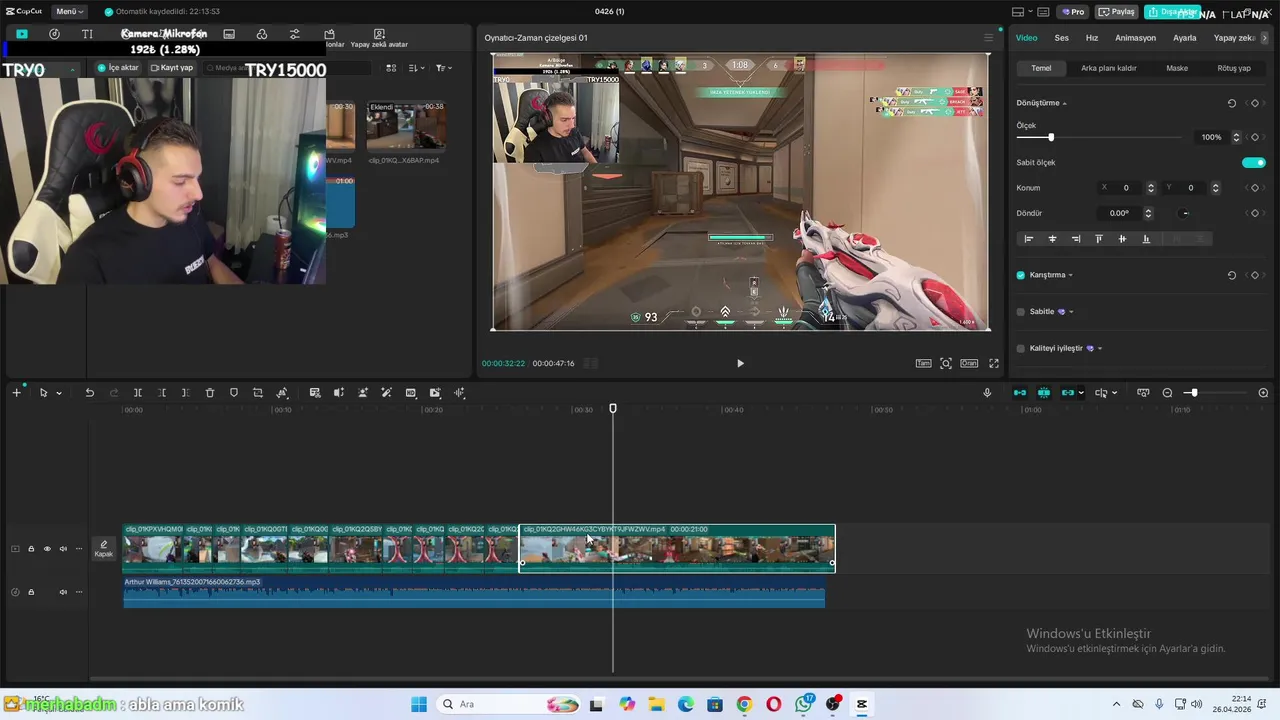Zoom out the timeline with minus magnifier
The width and height of the screenshot is (1280, 720).
click(x=1167, y=393)
